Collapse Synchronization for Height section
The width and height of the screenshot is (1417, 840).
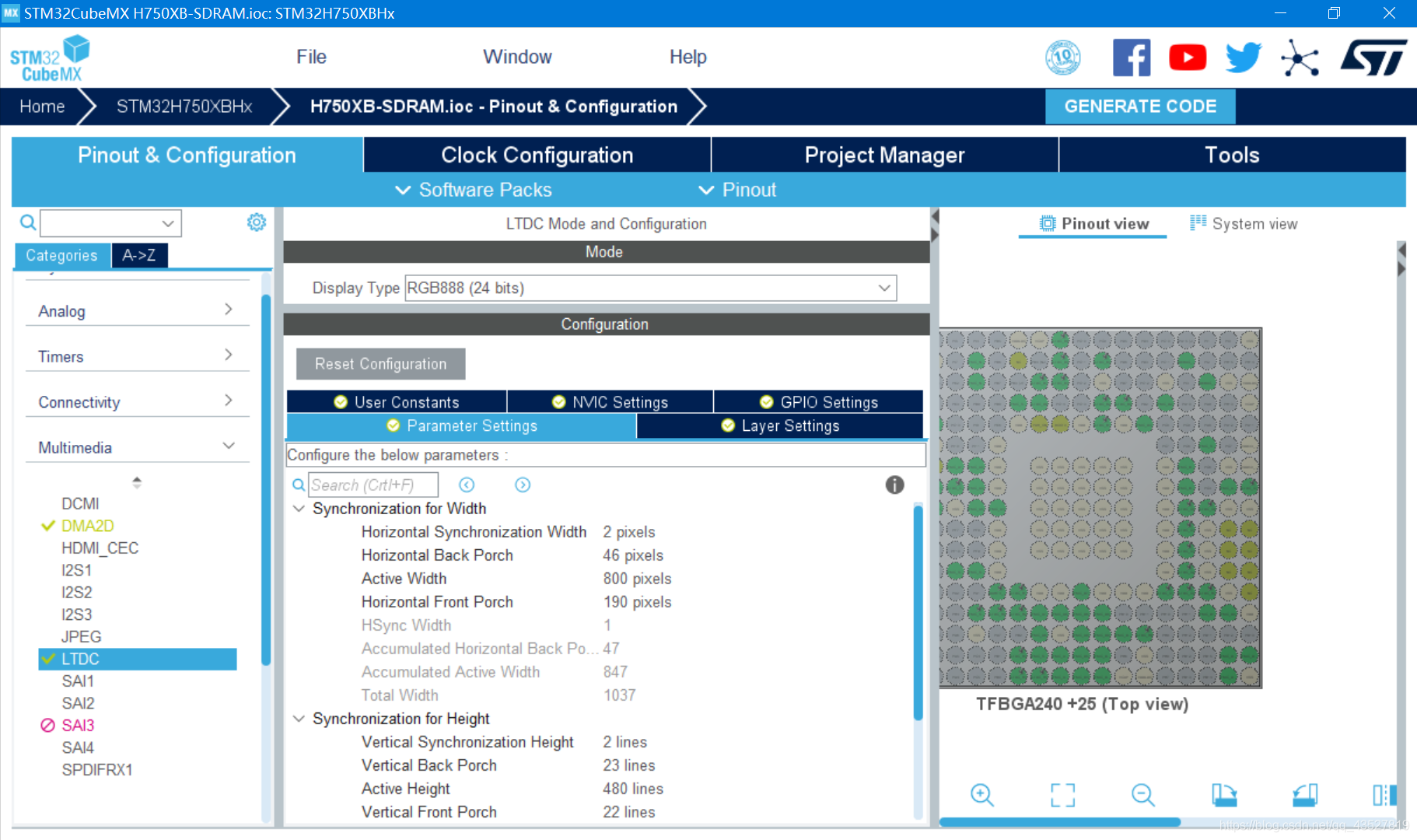coord(299,719)
